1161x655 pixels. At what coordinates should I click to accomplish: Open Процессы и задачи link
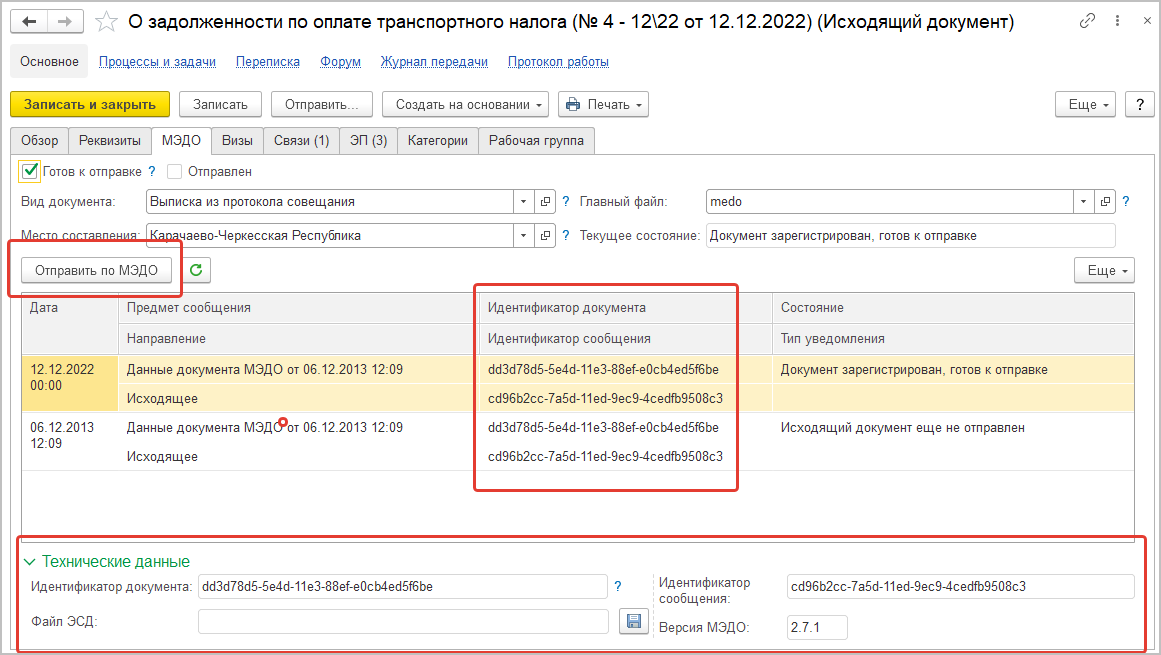(x=157, y=62)
